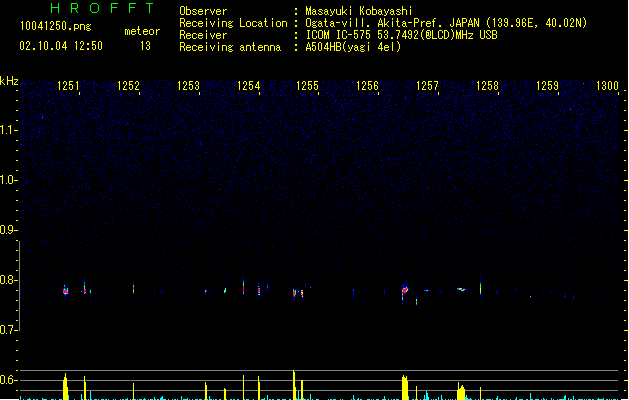Click the 1251 time marker
Viewport: 629px width, 400px height.
tap(68, 86)
